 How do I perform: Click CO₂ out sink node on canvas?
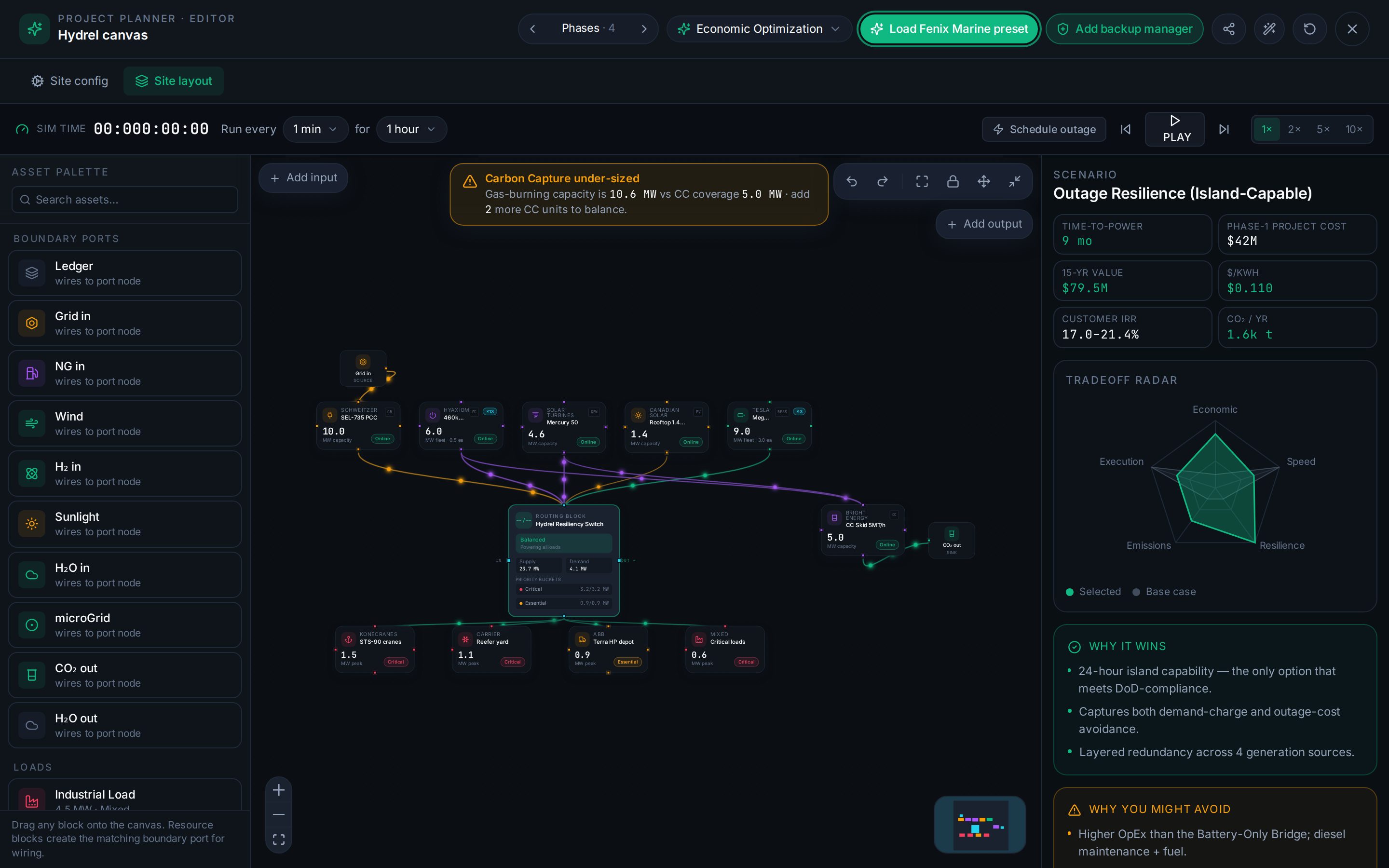pos(951,540)
